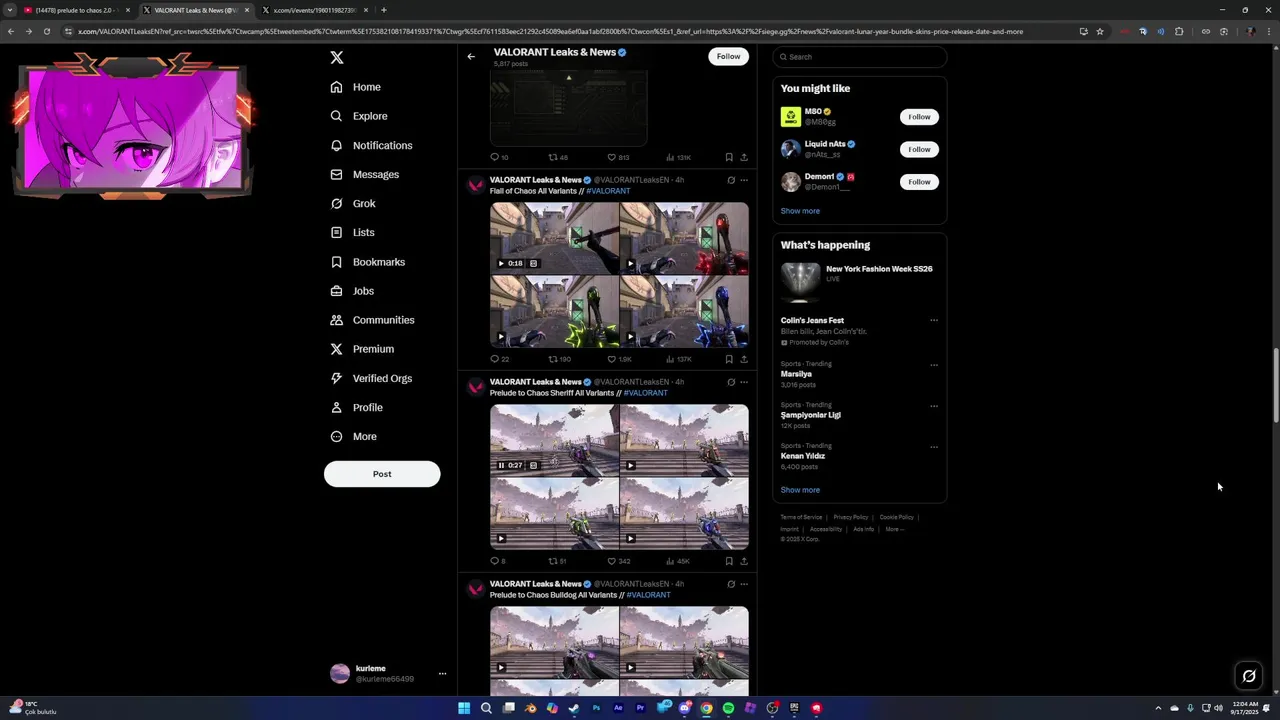Open Communities in the sidebar
This screenshot has width=1280, height=720.
point(372,320)
